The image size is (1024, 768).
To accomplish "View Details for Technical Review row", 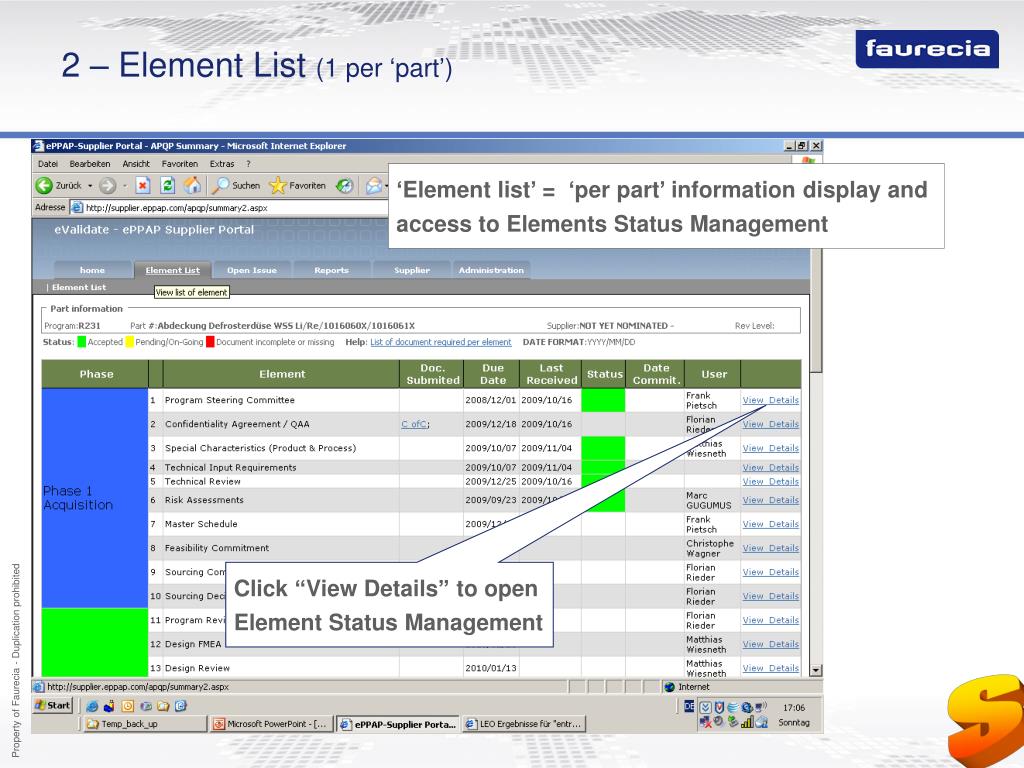I will tap(771, 481).
